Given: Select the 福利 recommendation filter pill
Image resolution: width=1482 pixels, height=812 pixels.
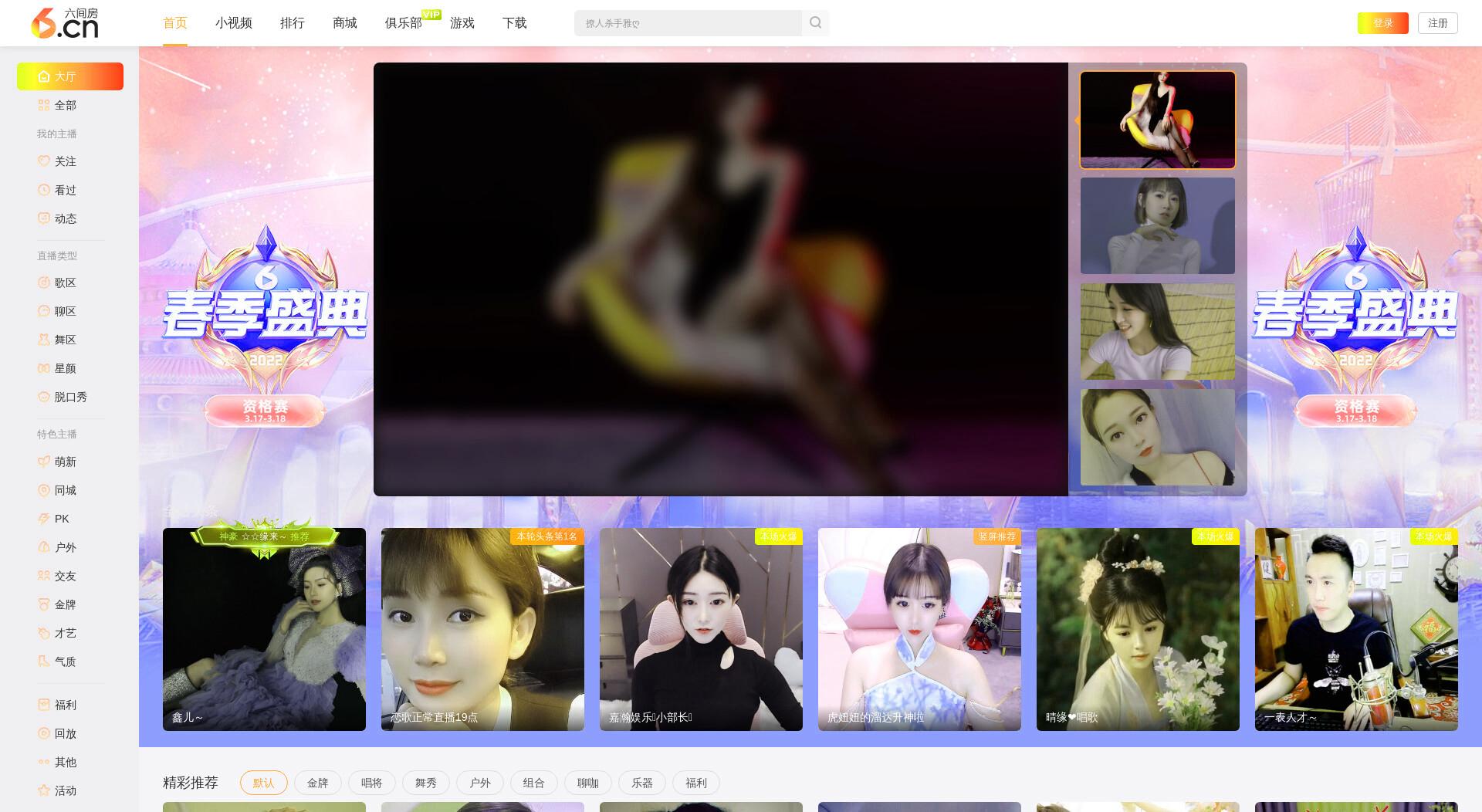Looking at the screenshot, I should pyautogui.click(x=696, y=783).
